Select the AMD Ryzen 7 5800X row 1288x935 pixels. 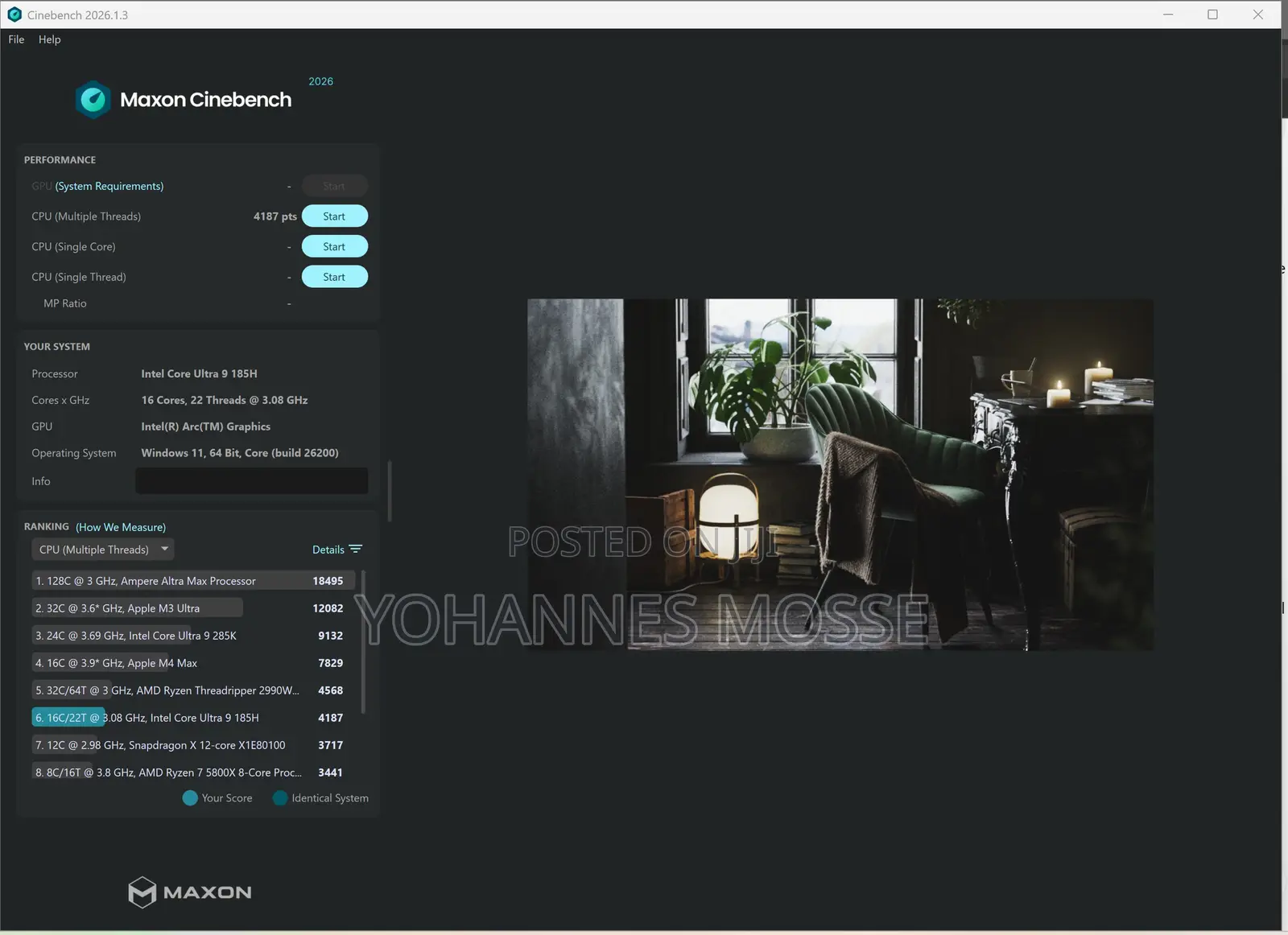[193, 772]
